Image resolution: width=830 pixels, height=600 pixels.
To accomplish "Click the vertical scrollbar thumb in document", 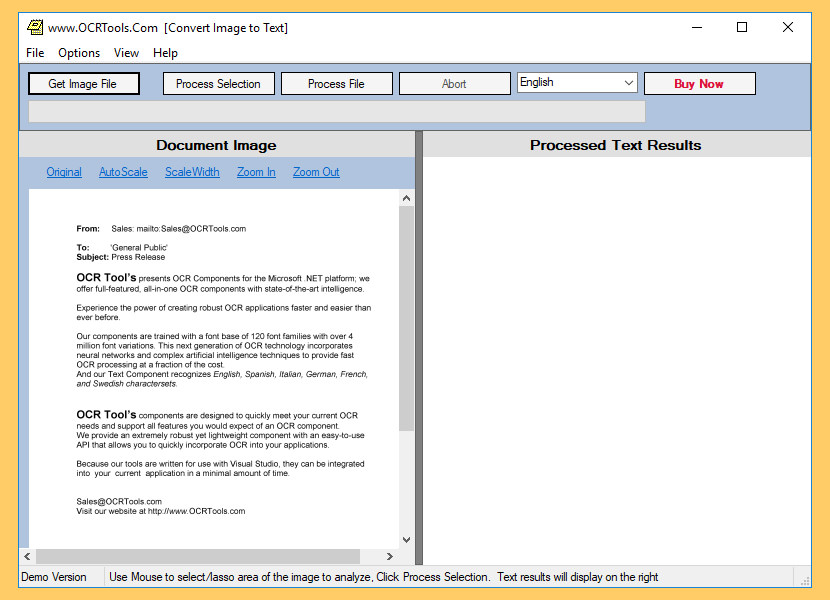I will [x=407, y=319].
